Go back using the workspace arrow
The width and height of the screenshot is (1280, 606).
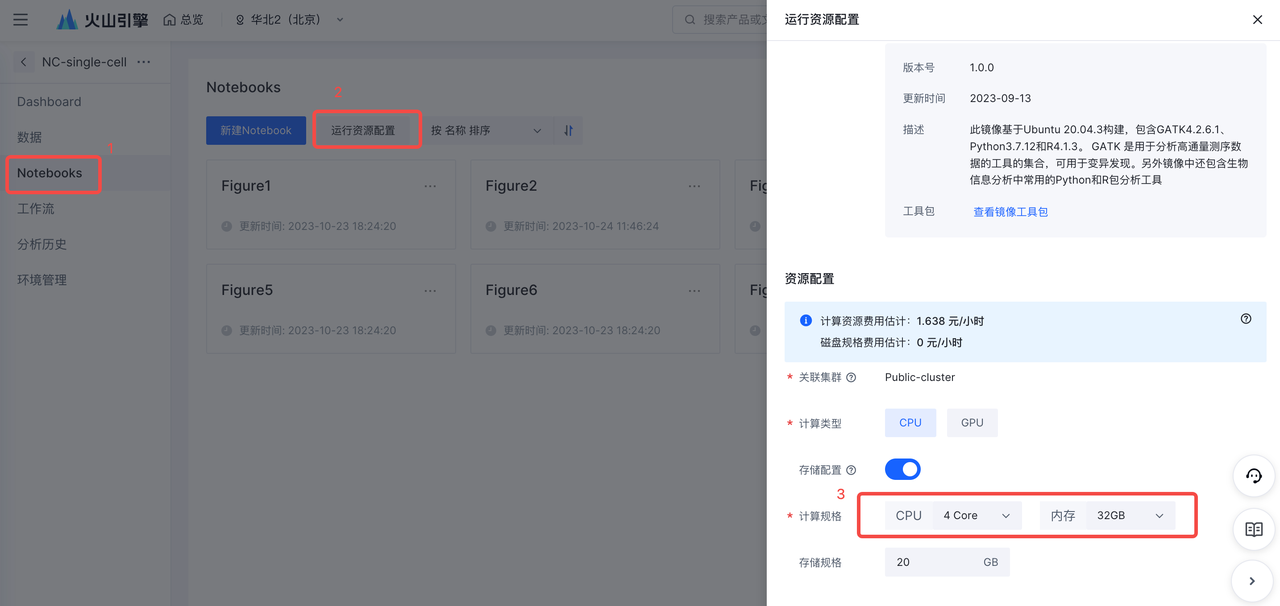click(24, 62)
